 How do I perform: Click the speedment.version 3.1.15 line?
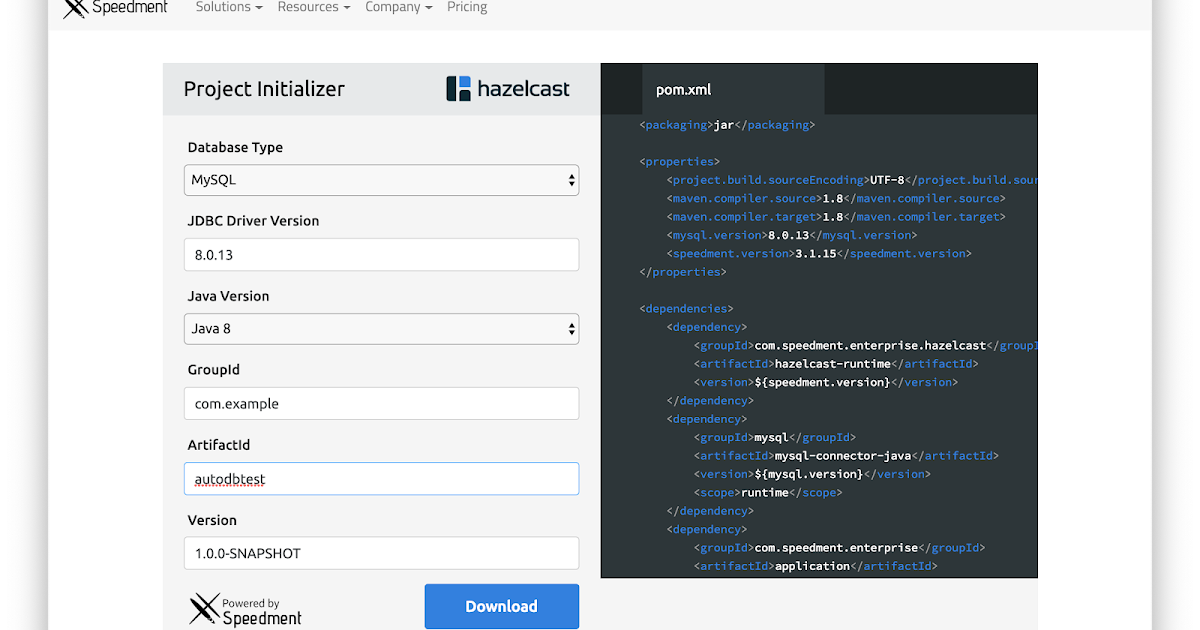[819, 253]
